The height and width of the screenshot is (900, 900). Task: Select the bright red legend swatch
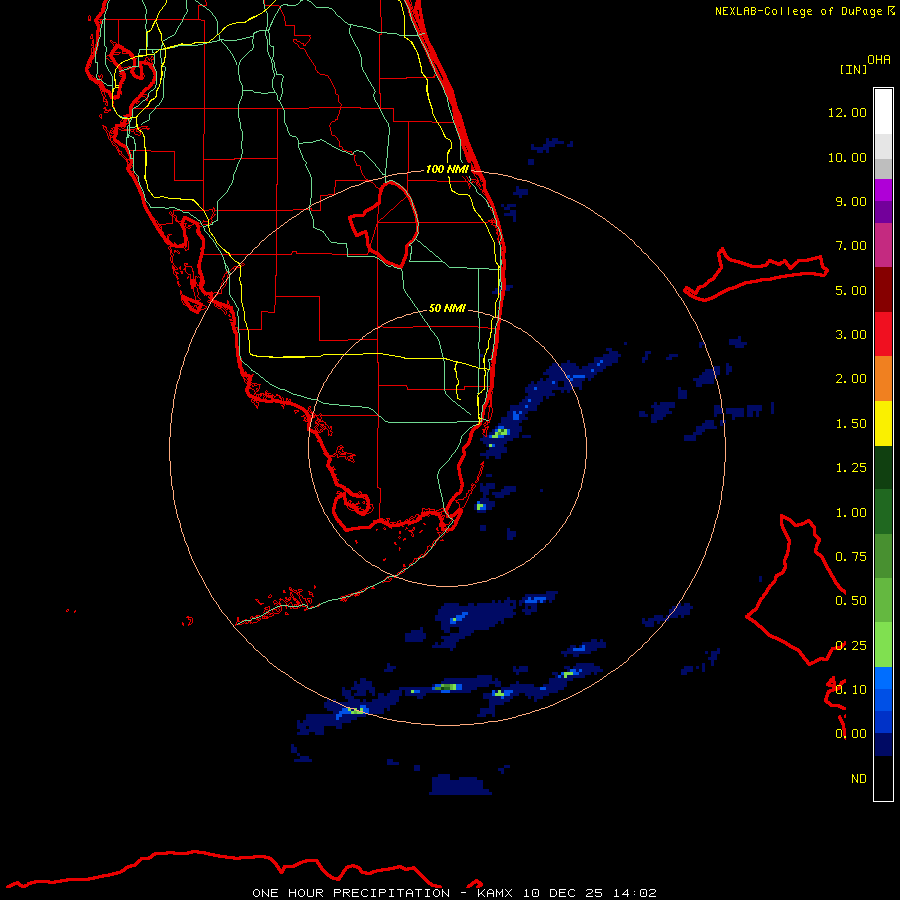pos(883,334)
